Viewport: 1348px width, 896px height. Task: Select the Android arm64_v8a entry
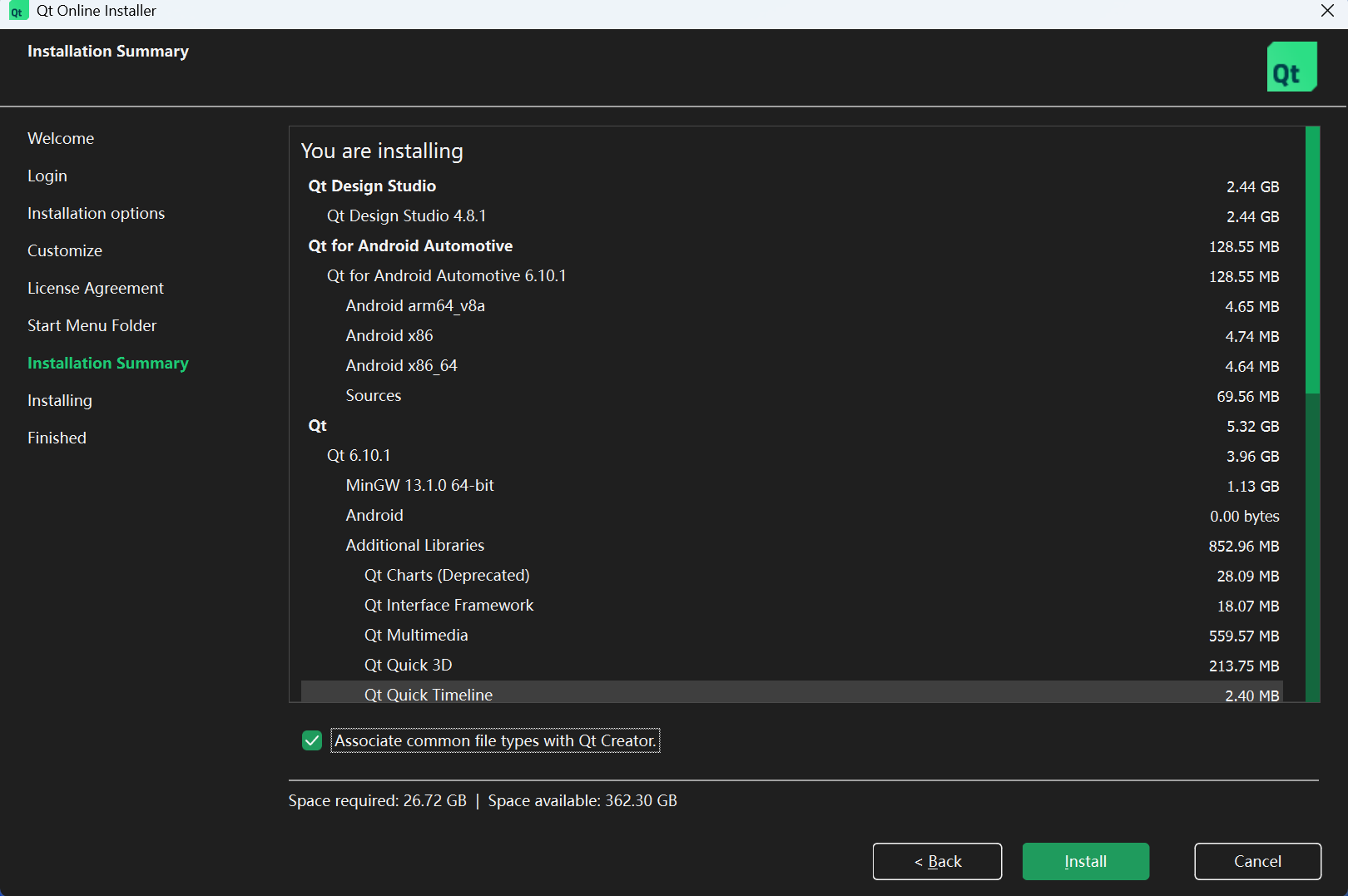792,306
